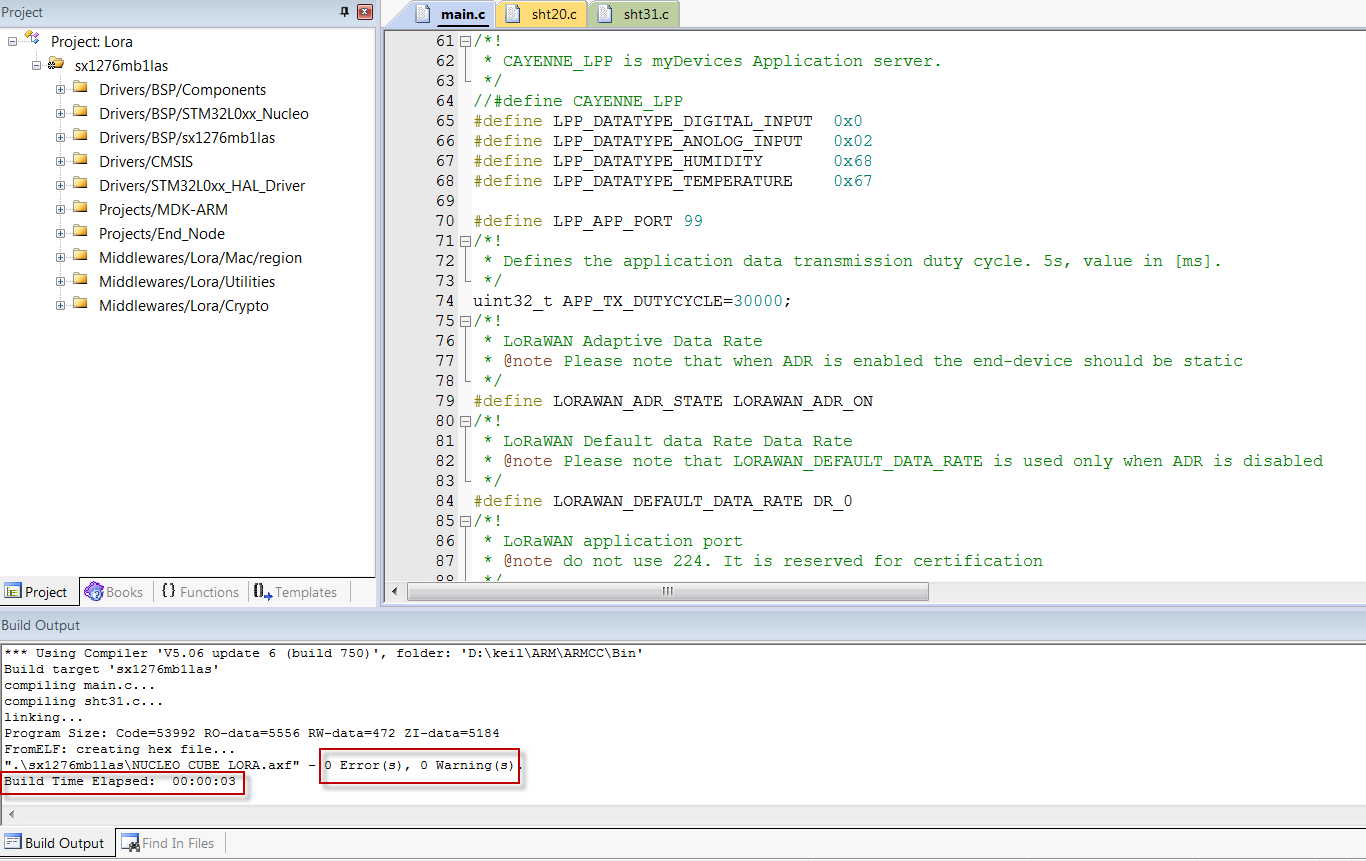Expand Projects/MDK-ARM folder
This screenshot has height=861, width=1366.
61,210
